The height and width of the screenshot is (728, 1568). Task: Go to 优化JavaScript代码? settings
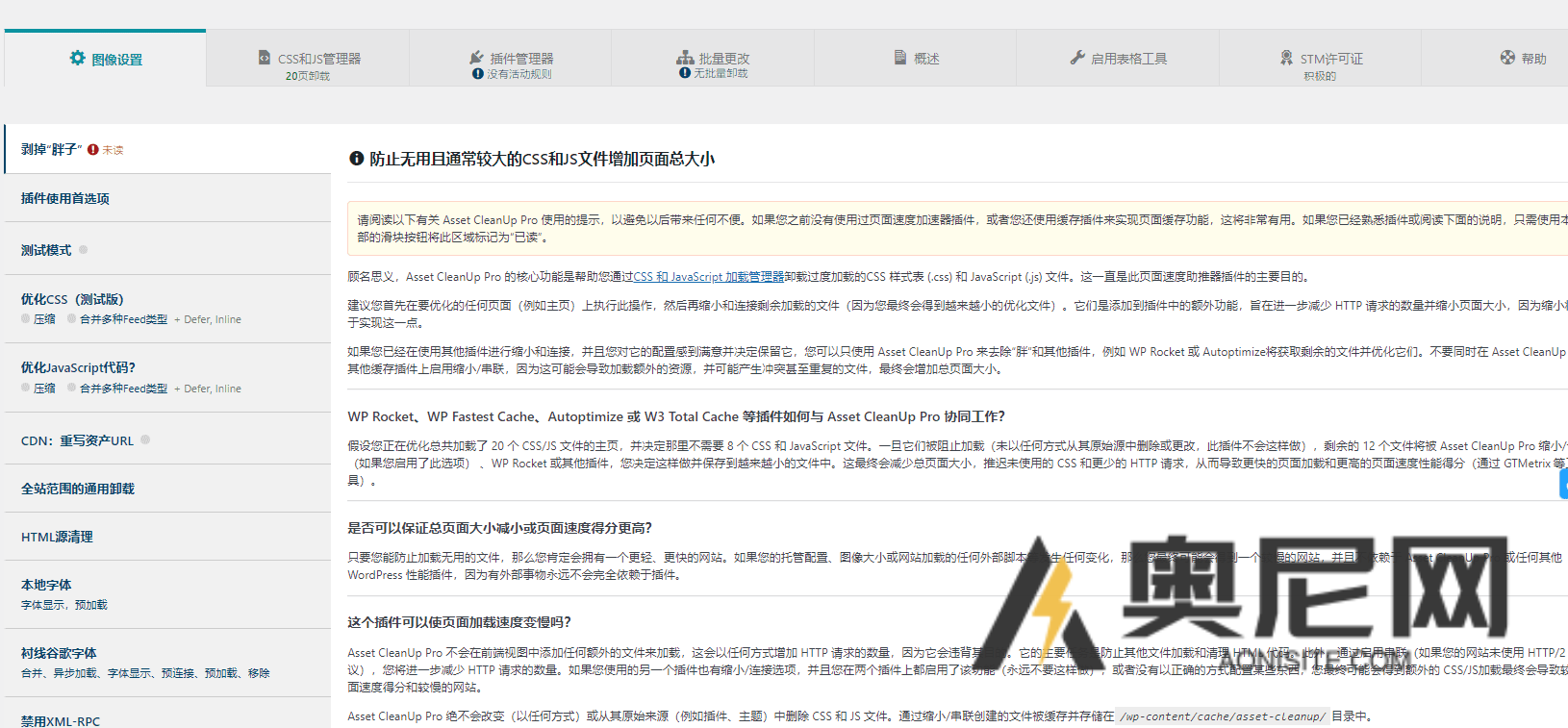pos(168,378)
